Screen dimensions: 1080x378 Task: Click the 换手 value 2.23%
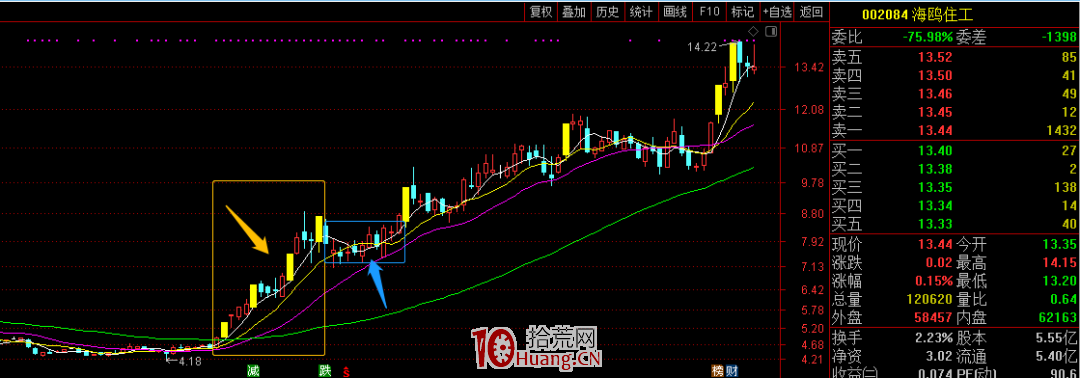tap(933, 339)
